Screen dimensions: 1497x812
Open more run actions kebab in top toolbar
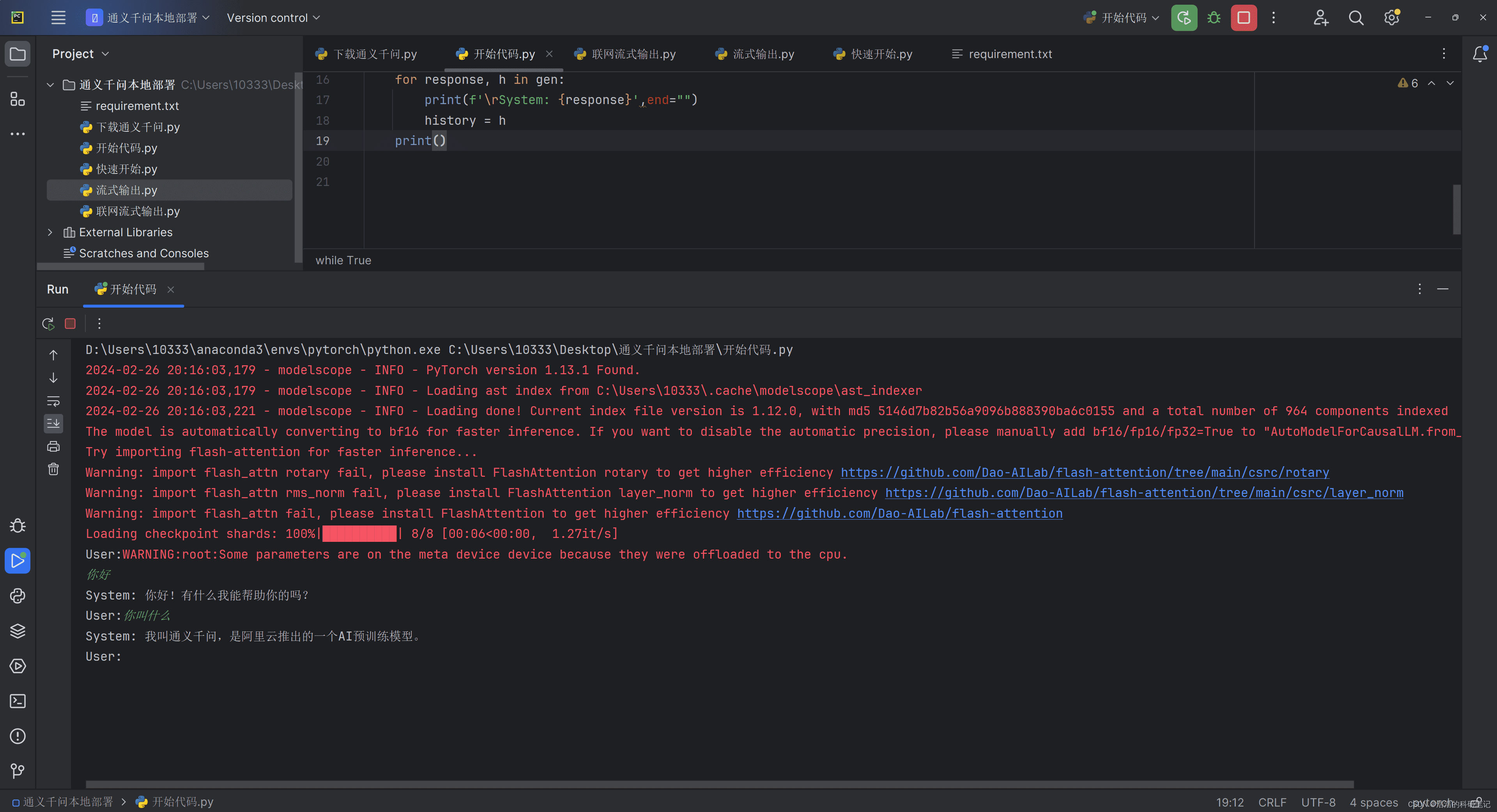[1273, 18]
